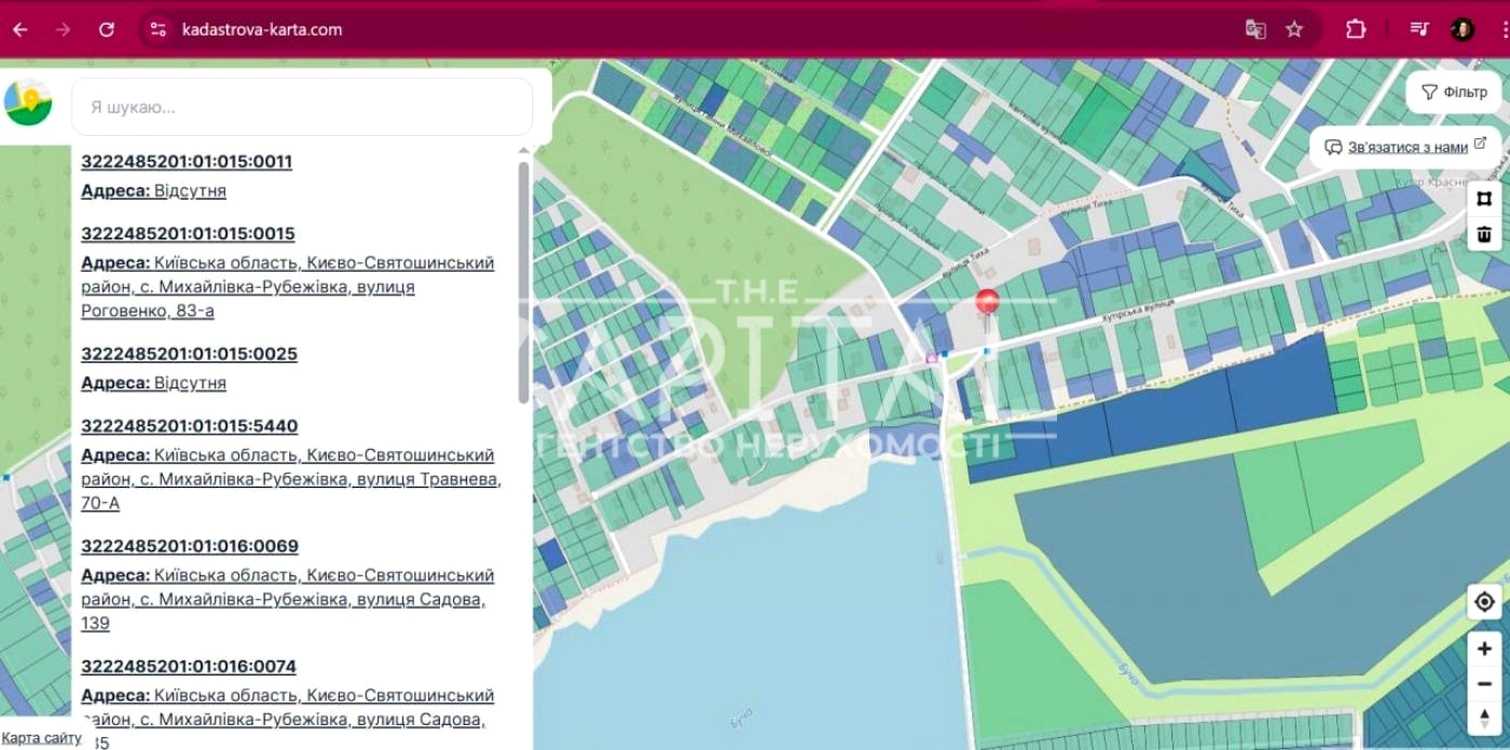The width and height of the screenshot is (1510, 750).
Task: Click the kadastrova-karta site logo
Action: (x=28, y=103)
